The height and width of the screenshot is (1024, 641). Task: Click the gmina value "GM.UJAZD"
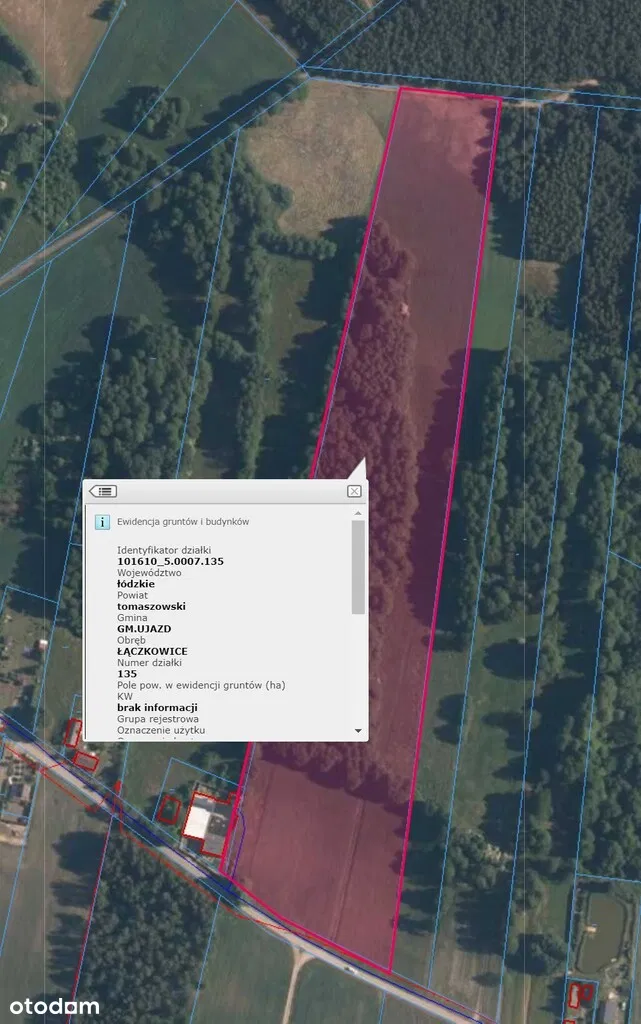pyautogui.click(x=144, y=629)
